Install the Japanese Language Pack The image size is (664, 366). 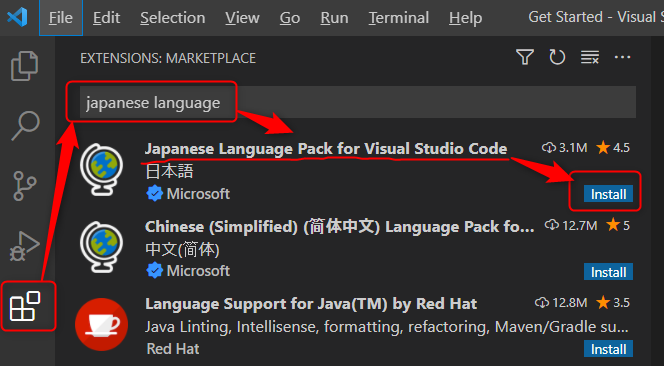(x=608, y=194)
